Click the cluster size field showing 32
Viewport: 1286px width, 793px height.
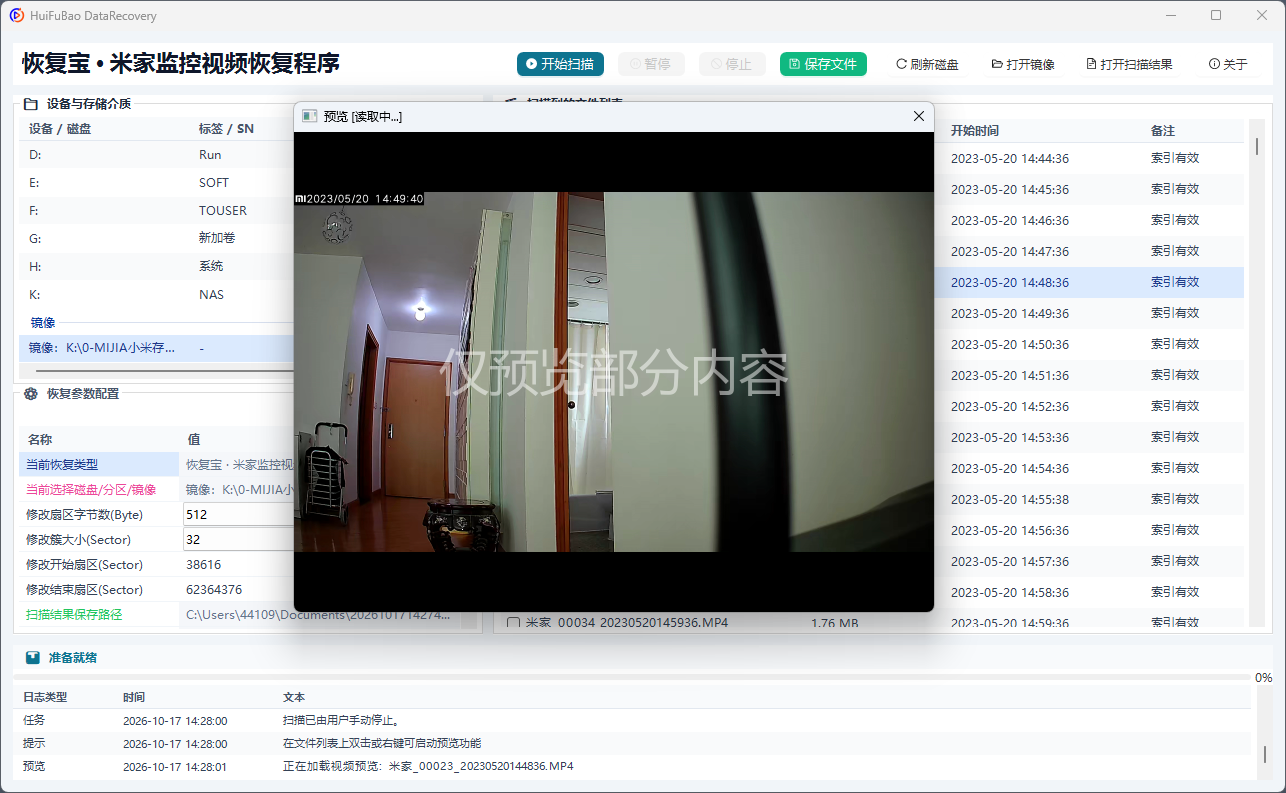tap(238, 539)
